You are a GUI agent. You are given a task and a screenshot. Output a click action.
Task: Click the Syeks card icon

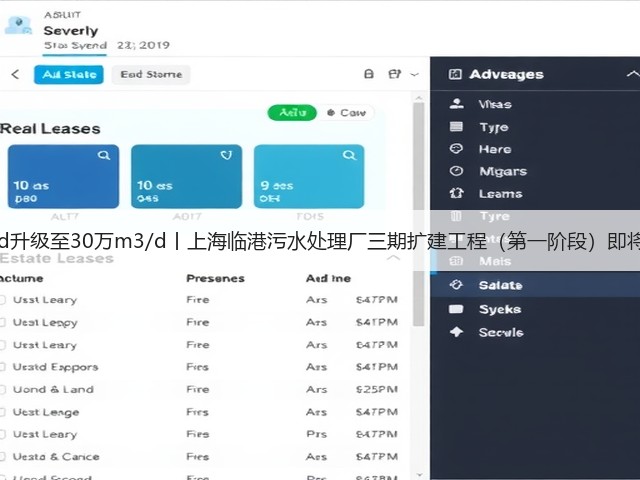[x=456, y=309]
